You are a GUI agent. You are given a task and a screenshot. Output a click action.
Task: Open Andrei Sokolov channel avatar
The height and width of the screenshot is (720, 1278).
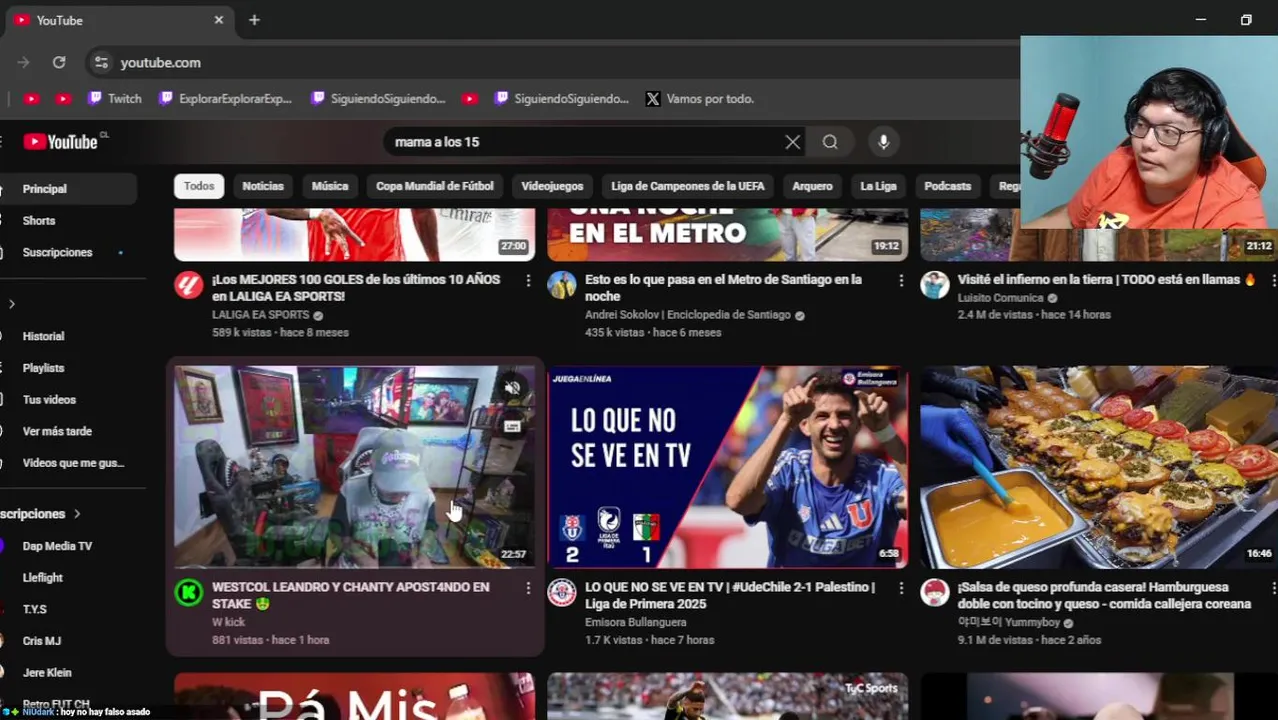(x=562, y=285)
